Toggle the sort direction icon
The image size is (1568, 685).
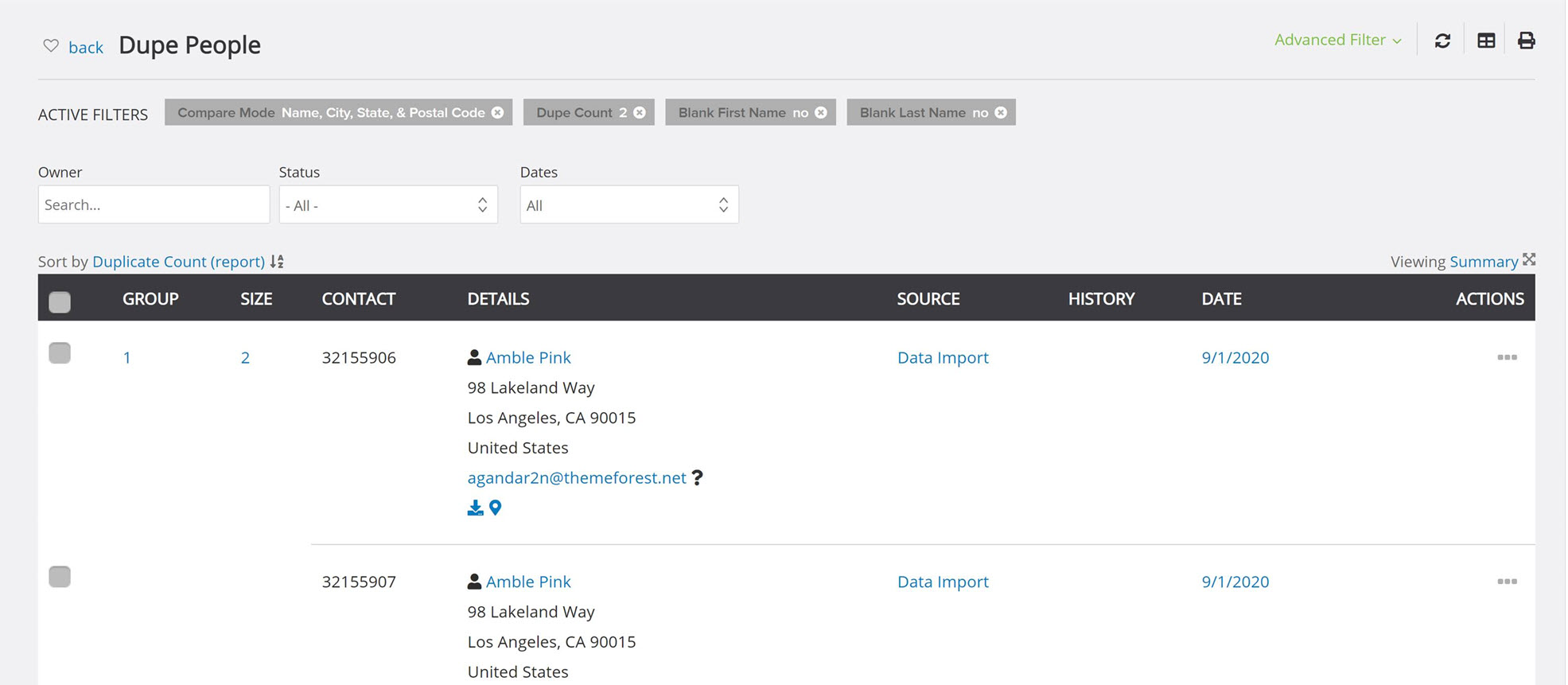pyautogui.click(x=277, y=261)
